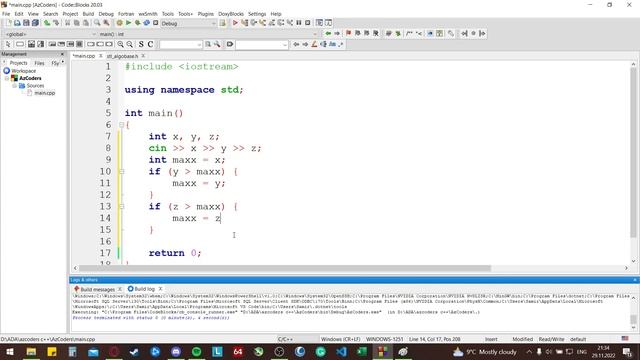Click the highlight marker pen icon

click(x=314, y=44)
